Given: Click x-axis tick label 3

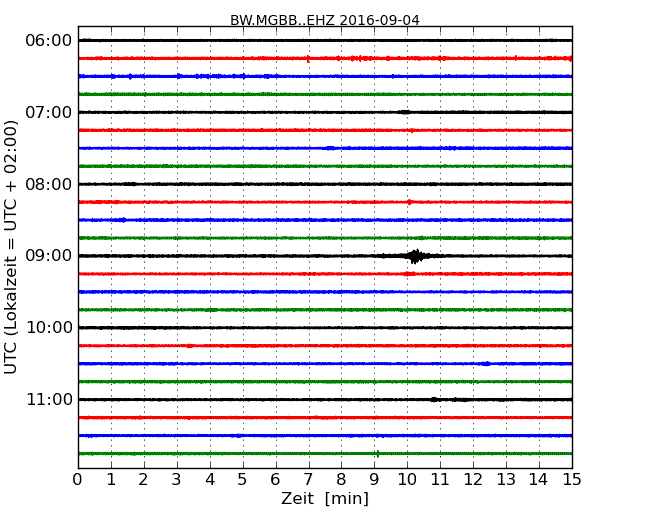Looking at the screenshot, I should [x=177, y=480].
